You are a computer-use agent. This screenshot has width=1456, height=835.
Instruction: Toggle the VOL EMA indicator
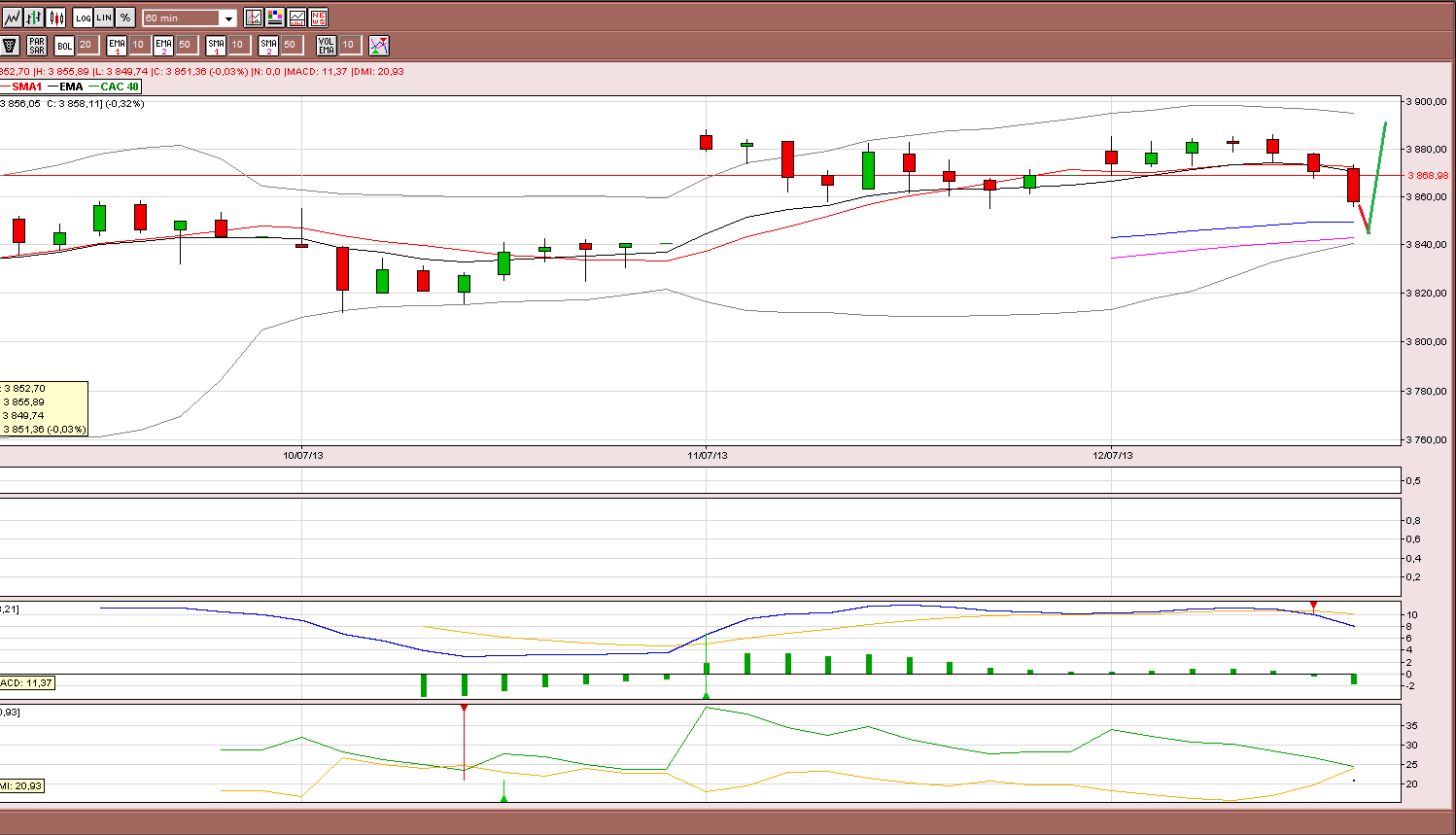pos(327,45)
